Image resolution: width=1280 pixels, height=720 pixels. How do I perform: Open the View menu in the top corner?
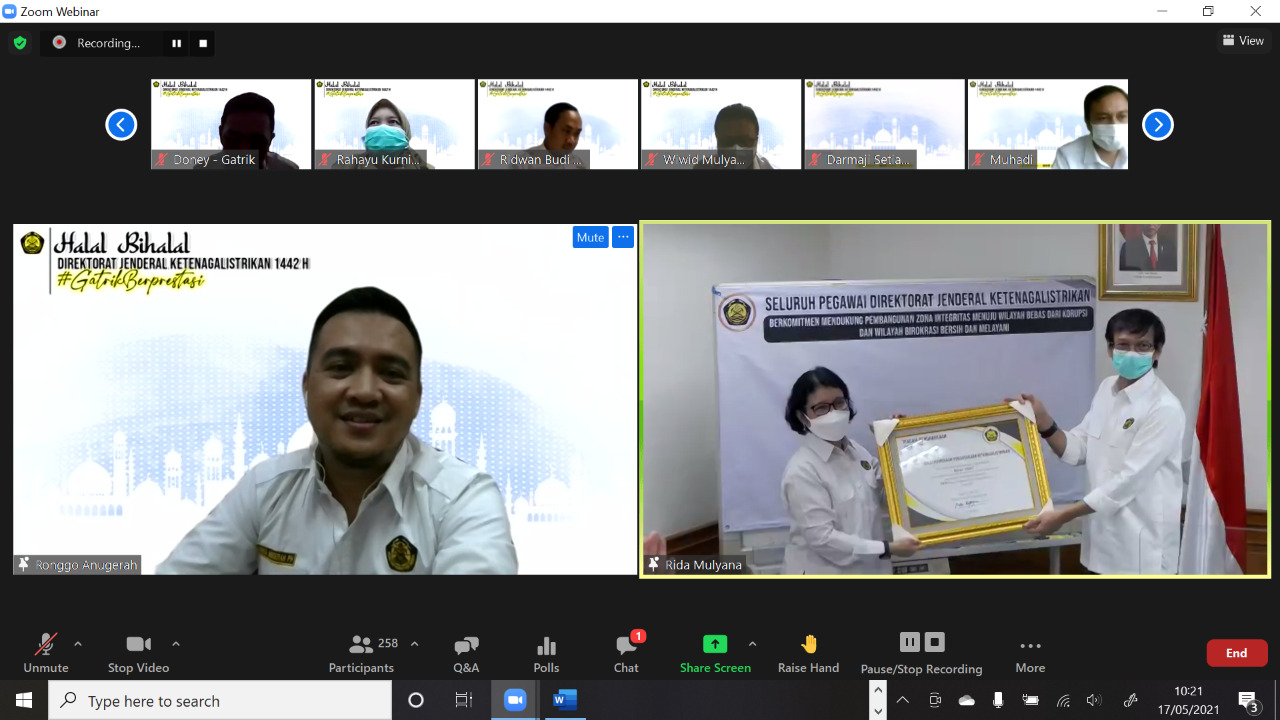[x=1244, y=40]
